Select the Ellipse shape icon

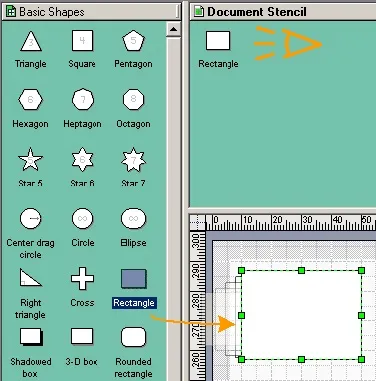pos(133,219)
